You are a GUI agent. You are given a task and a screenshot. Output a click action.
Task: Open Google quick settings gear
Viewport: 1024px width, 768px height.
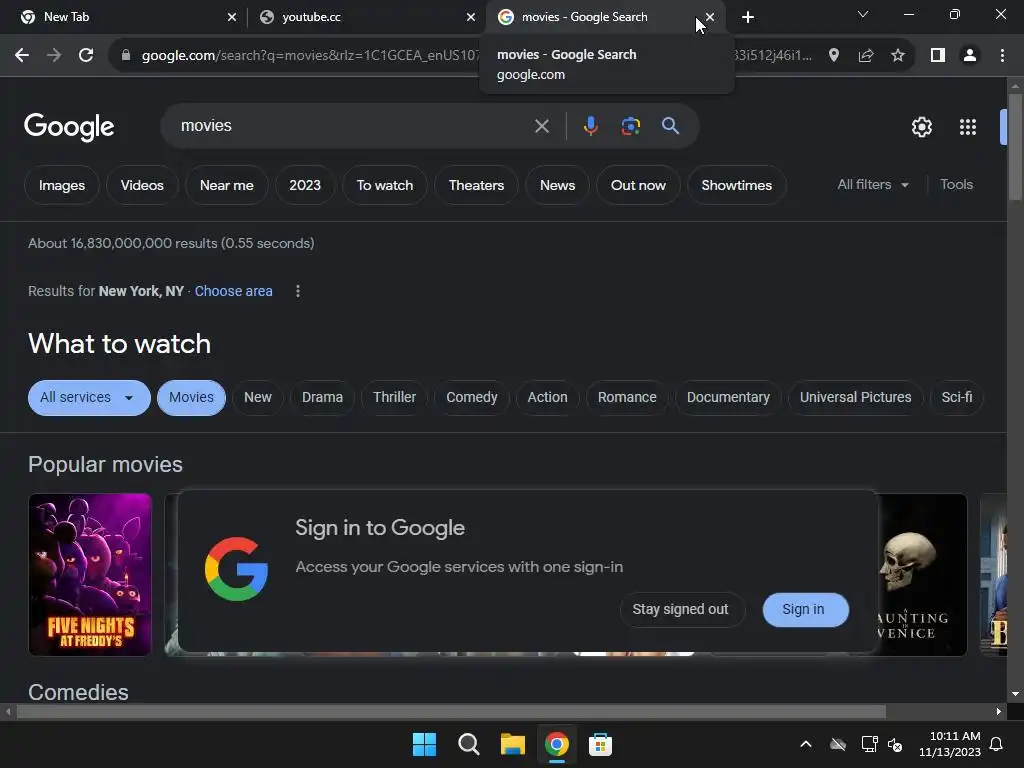921,127
